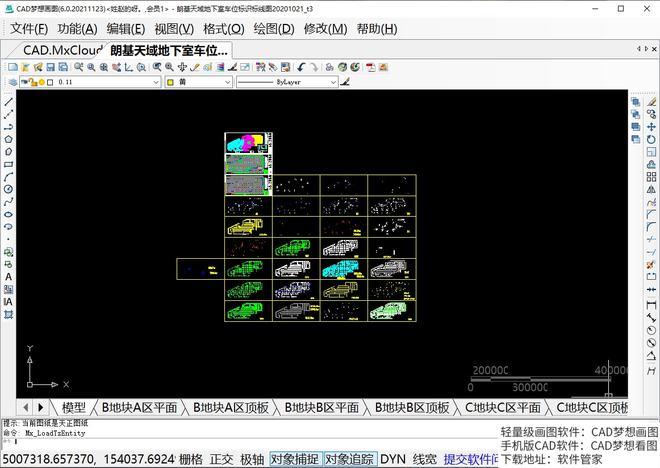Select the Rotate tool on right toolbar

(x=651, y=139)
